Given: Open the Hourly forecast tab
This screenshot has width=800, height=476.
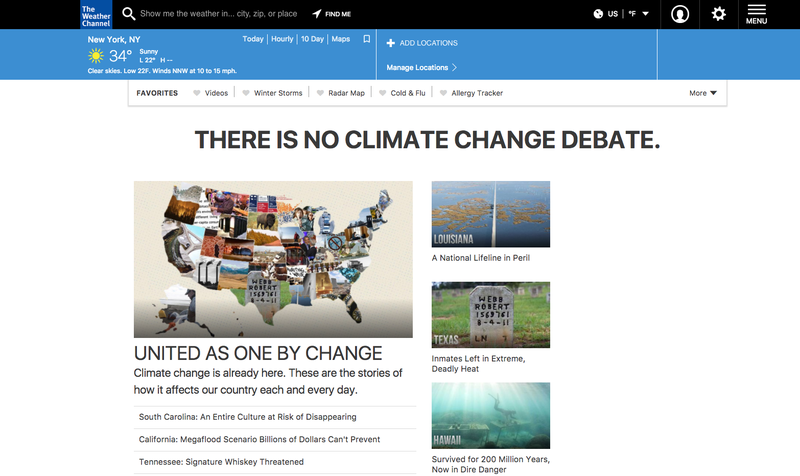Looking at the screenshot, I should pyautogui.click(x=282, y=39).
